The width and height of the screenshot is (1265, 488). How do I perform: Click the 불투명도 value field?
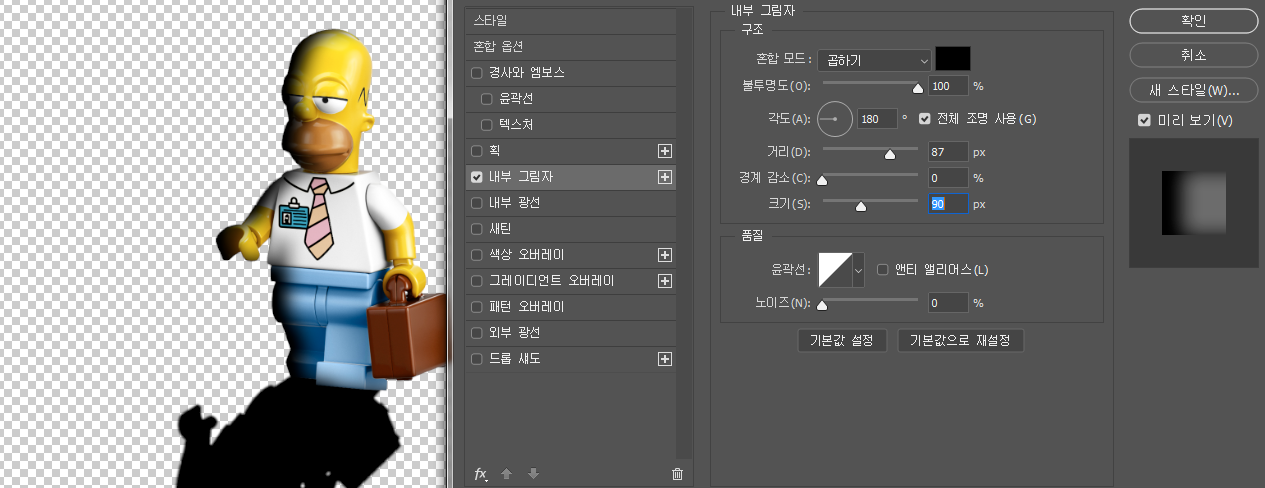949,86
